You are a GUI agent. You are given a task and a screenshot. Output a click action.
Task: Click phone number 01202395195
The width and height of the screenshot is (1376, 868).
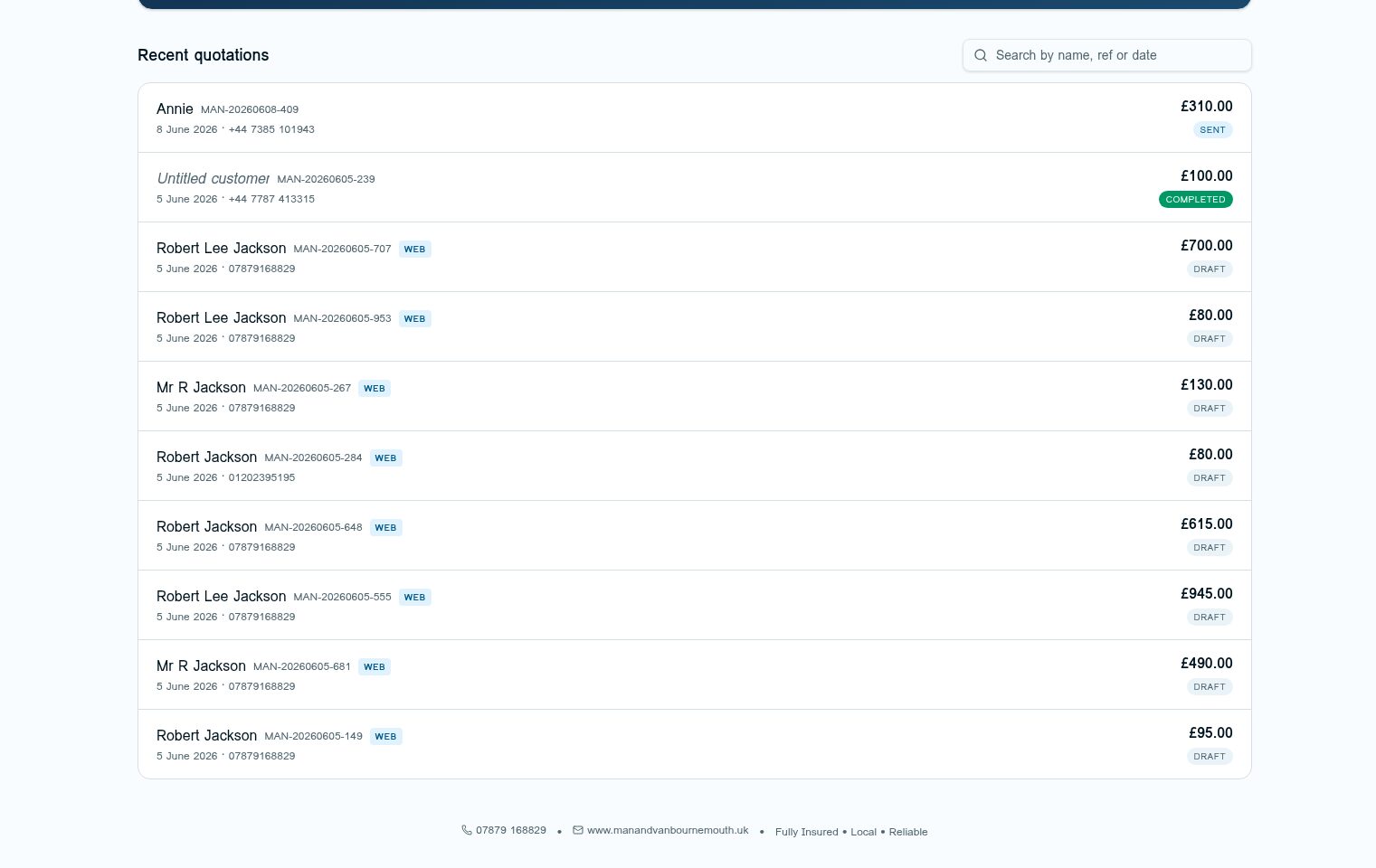261,477
